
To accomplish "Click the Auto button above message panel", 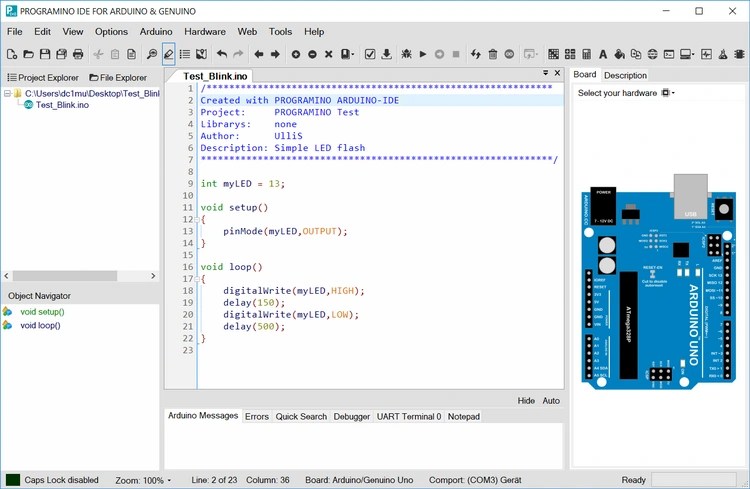I will [551, 400].
